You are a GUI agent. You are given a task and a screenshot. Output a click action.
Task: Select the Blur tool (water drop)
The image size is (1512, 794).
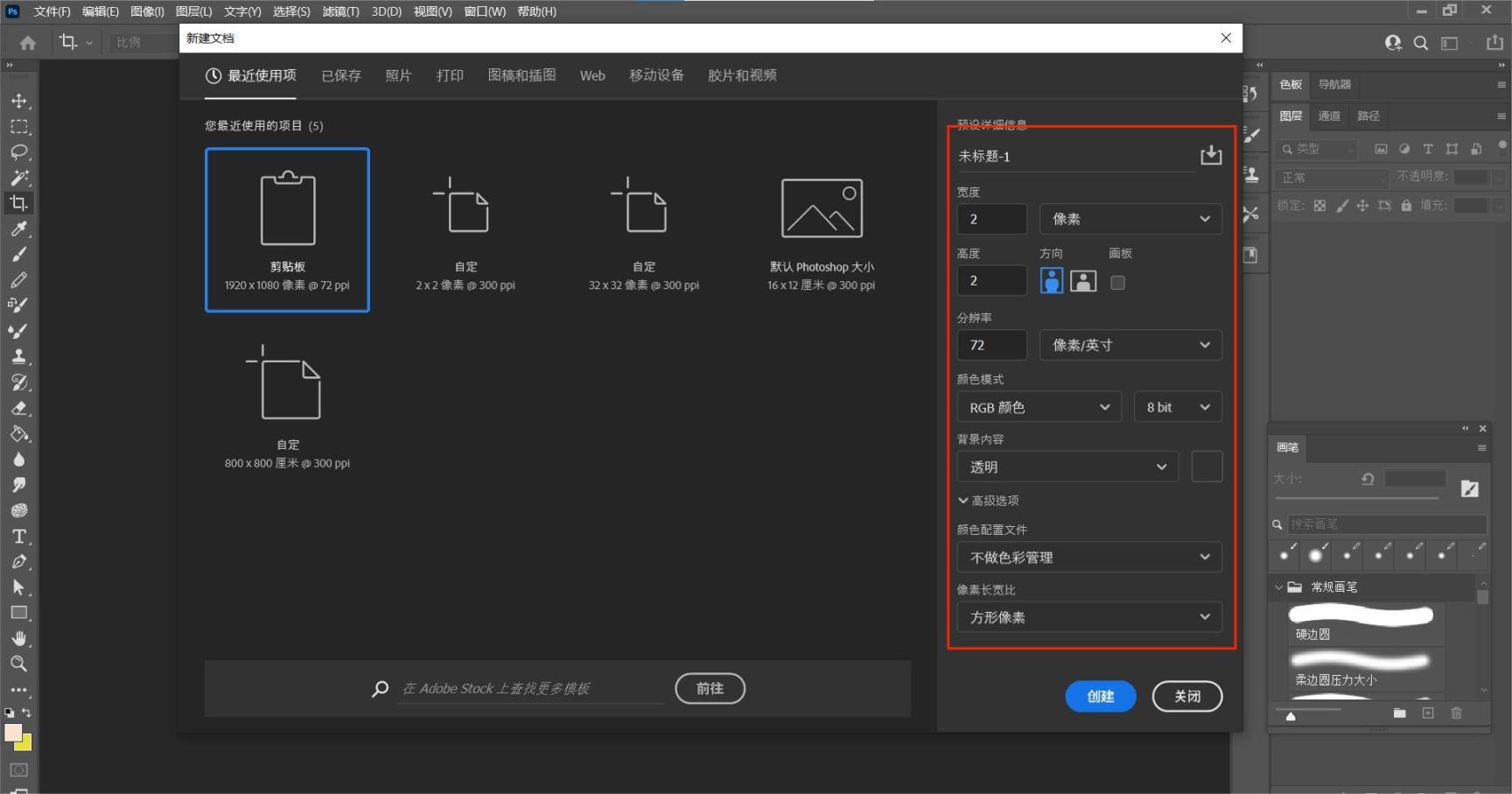[x=18, y=459]
